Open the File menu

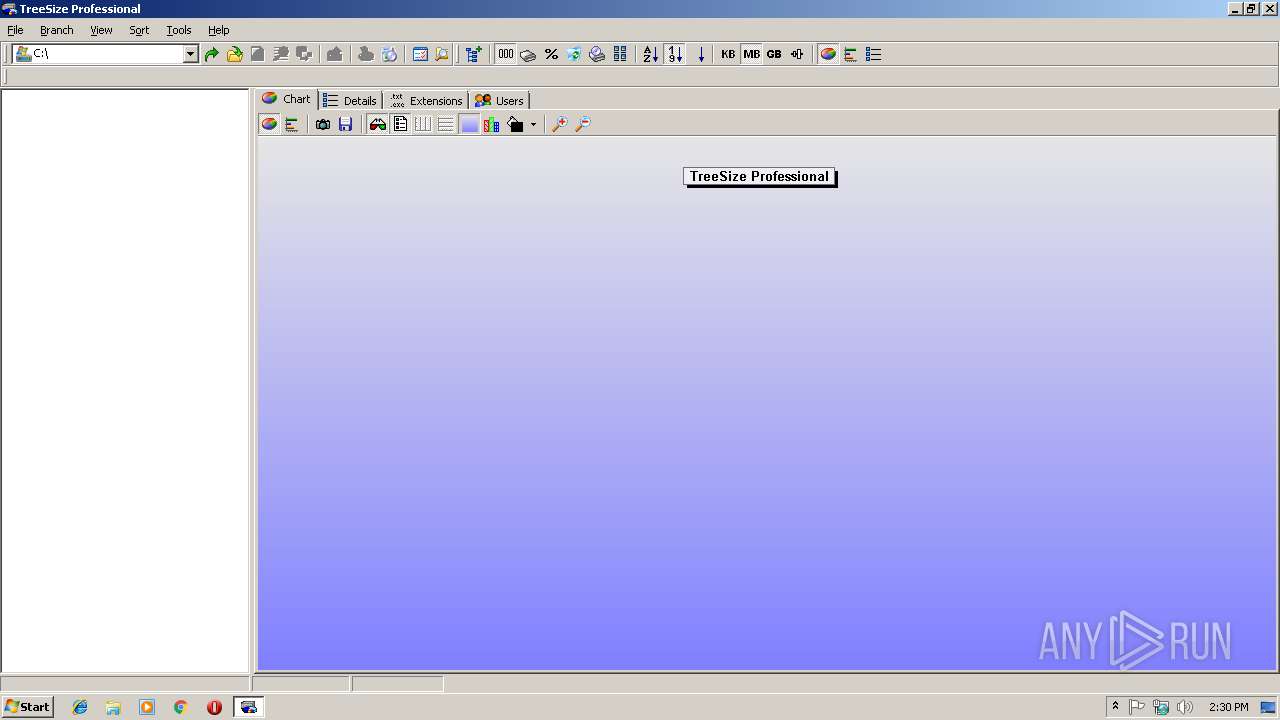[15, 30]
